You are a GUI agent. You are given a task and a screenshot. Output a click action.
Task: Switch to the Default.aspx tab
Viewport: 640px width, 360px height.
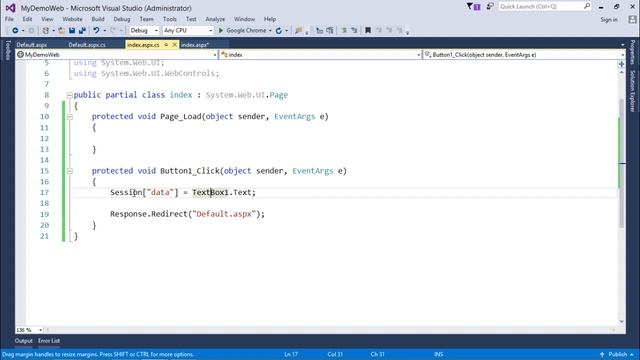[x=32, y=45]
